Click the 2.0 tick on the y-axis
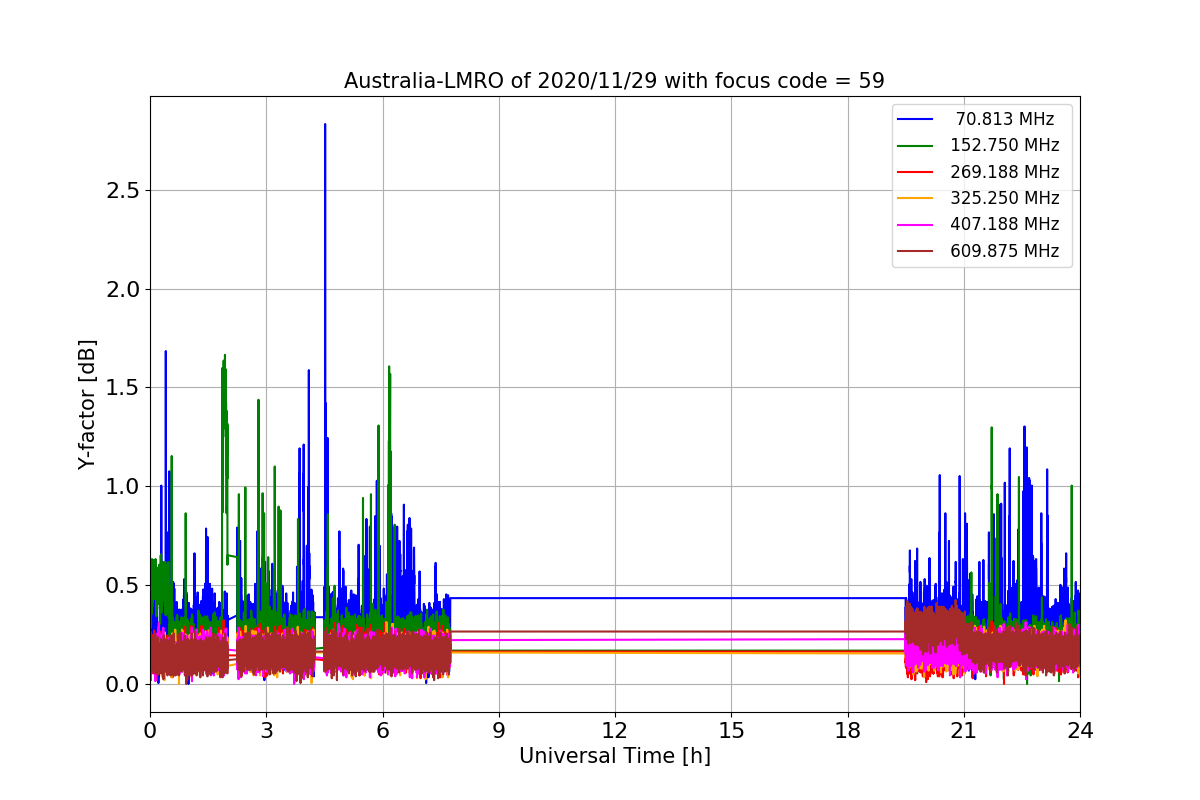 pyautogui.click(x=123, y=289)
